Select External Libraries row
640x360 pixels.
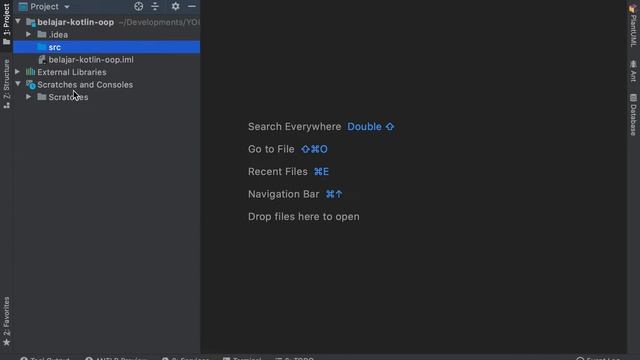pyautogui.click(x=107, y=72)
